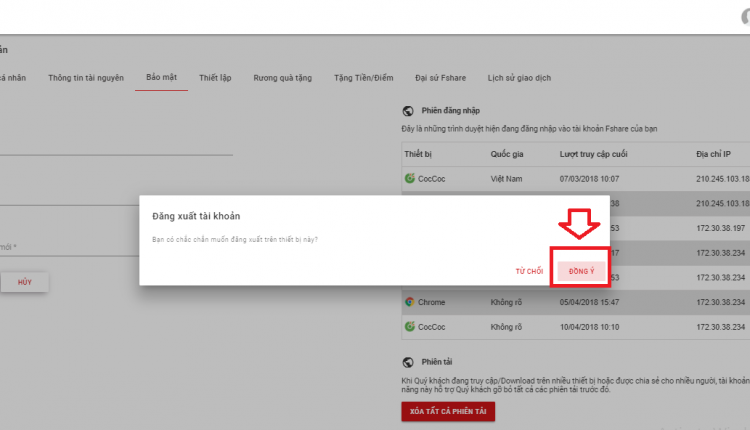Open Lịch sử giao dịch tab
The height and width of the screenshot is (430, 750).
tap(519, 78)
